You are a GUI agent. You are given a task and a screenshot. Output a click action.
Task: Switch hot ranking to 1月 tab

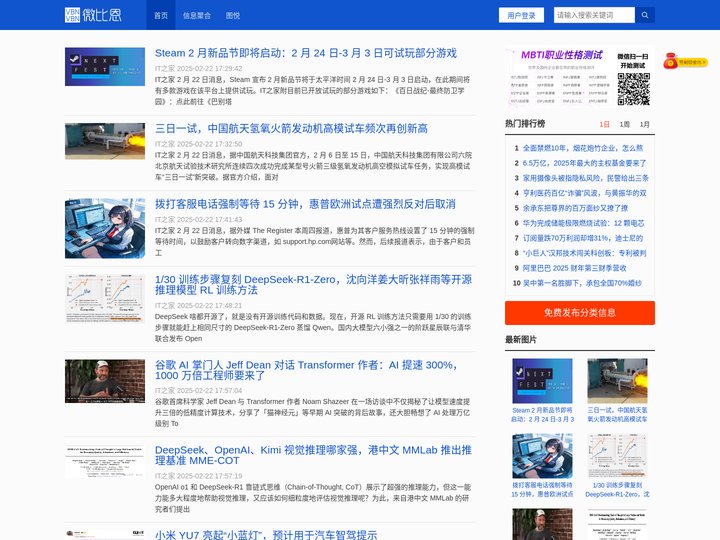(645, 124)
